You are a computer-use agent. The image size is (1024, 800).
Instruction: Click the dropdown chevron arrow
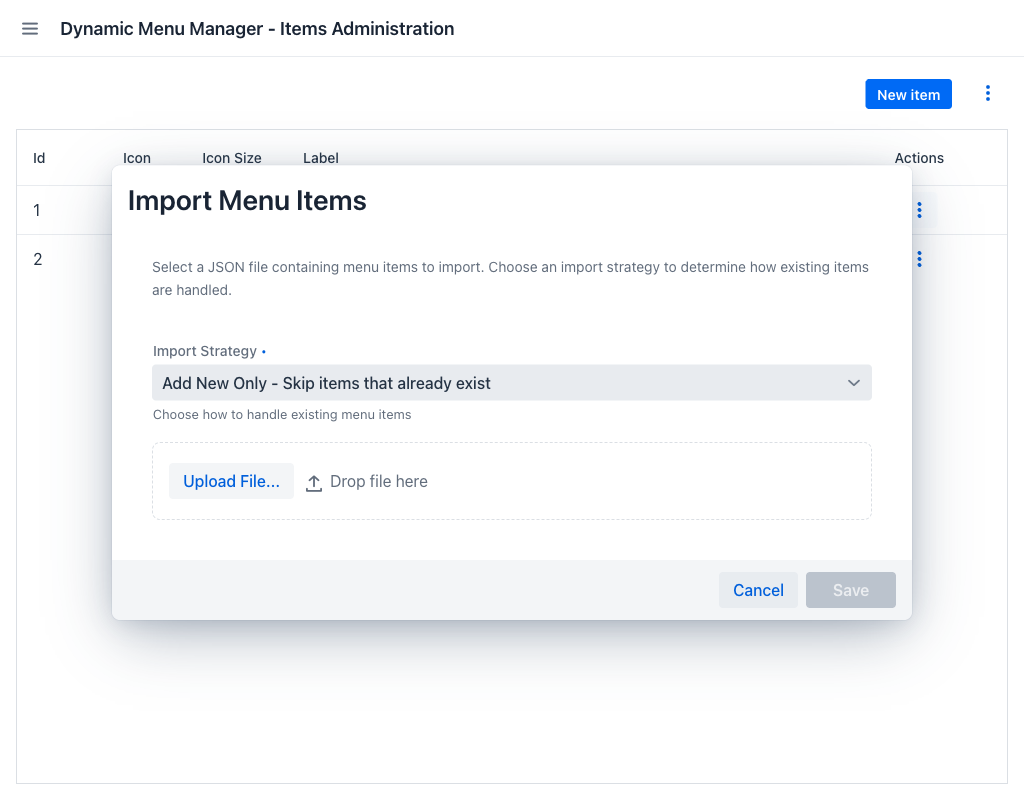tap(853, 383)
